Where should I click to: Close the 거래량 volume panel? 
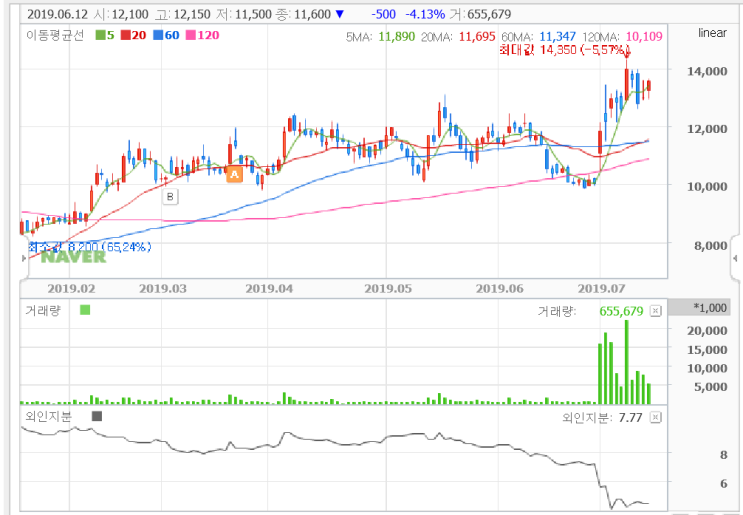(x=655, y=311)
